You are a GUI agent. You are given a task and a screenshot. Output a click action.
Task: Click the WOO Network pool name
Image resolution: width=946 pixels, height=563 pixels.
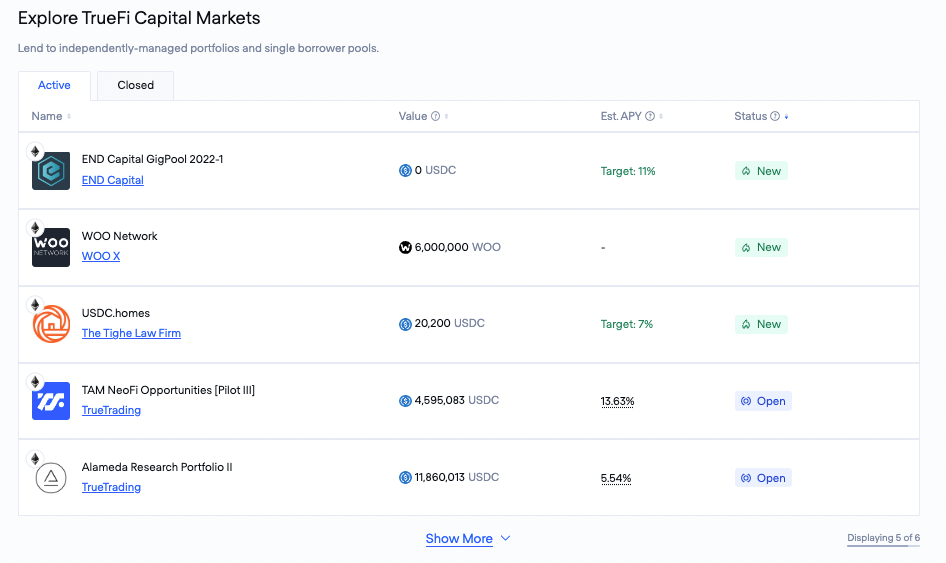click(119, 236)
